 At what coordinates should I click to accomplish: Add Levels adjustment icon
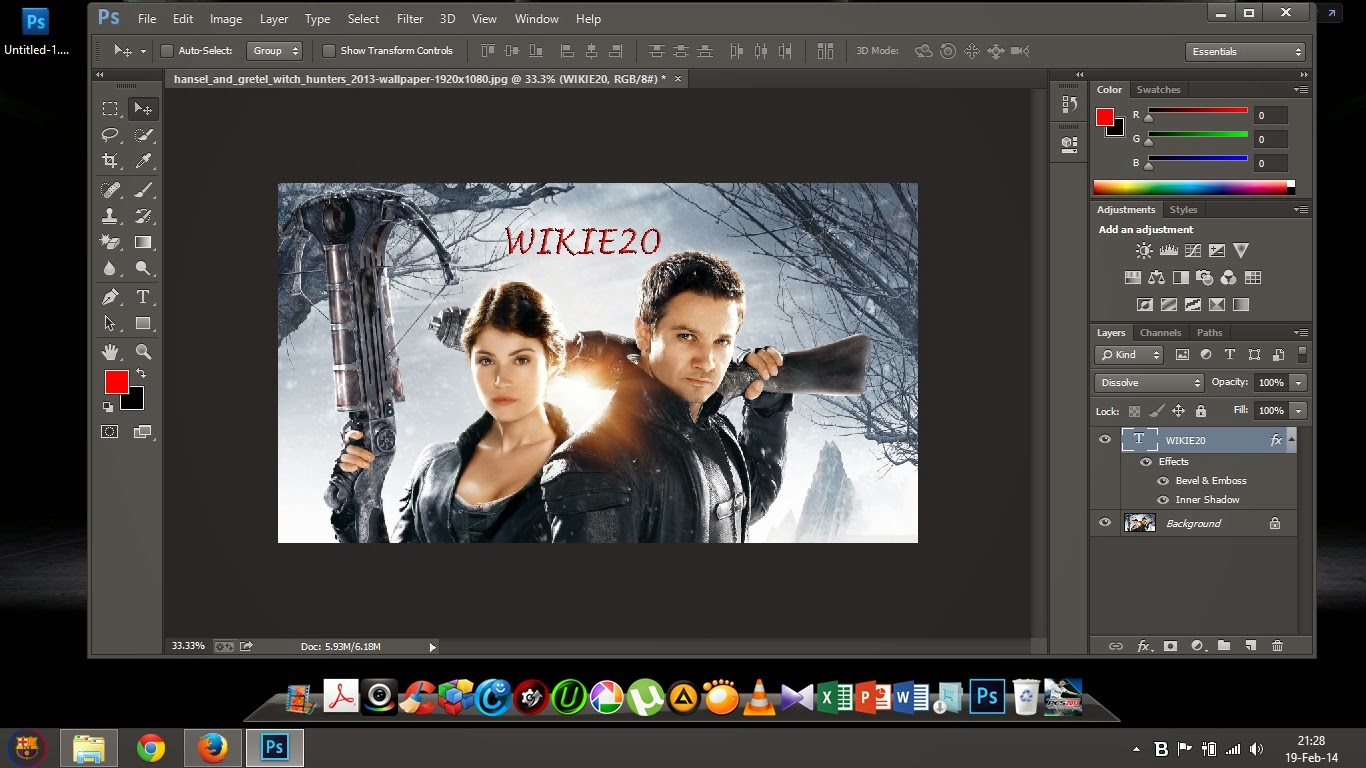point(1168,251)
